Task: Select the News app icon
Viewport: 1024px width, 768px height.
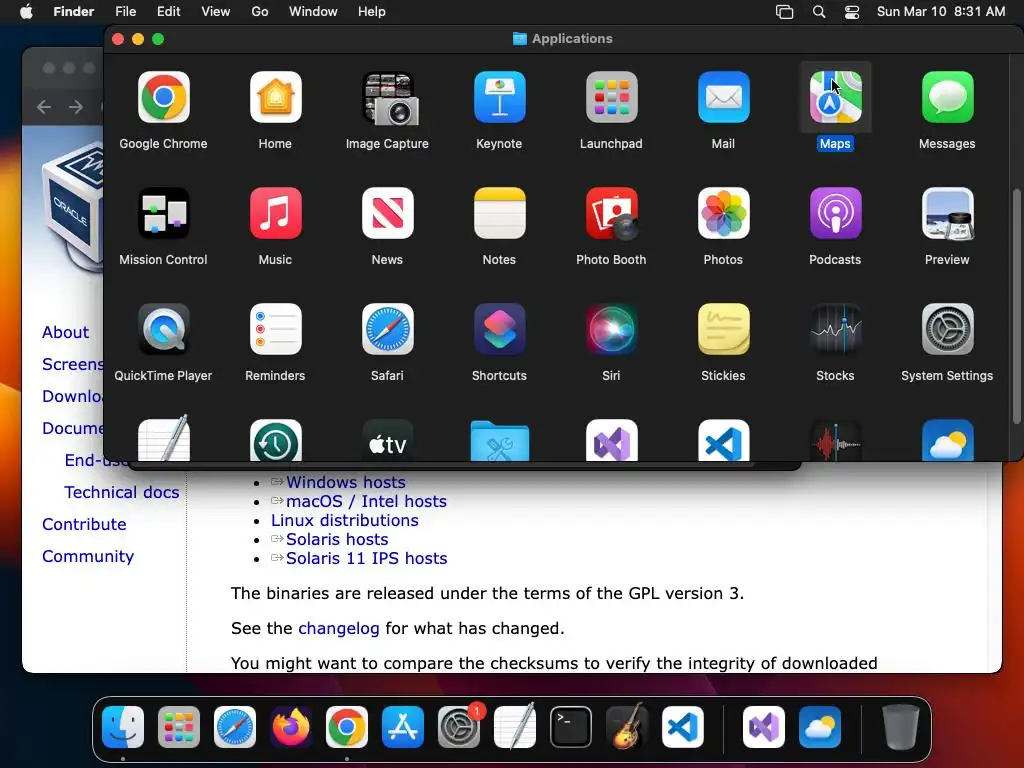Action: [388, 214]
